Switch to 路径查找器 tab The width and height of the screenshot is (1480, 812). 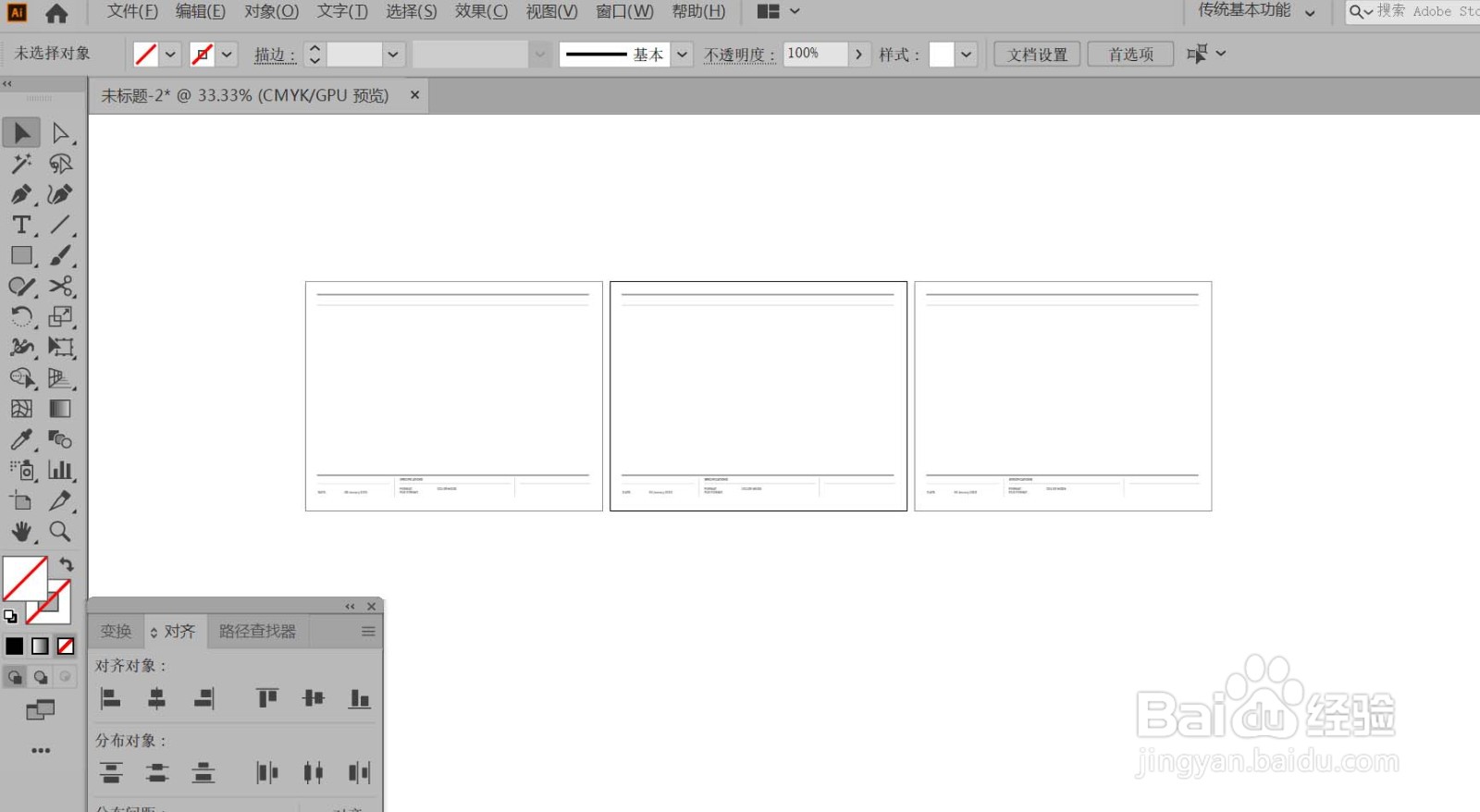(x=258, y=632)
